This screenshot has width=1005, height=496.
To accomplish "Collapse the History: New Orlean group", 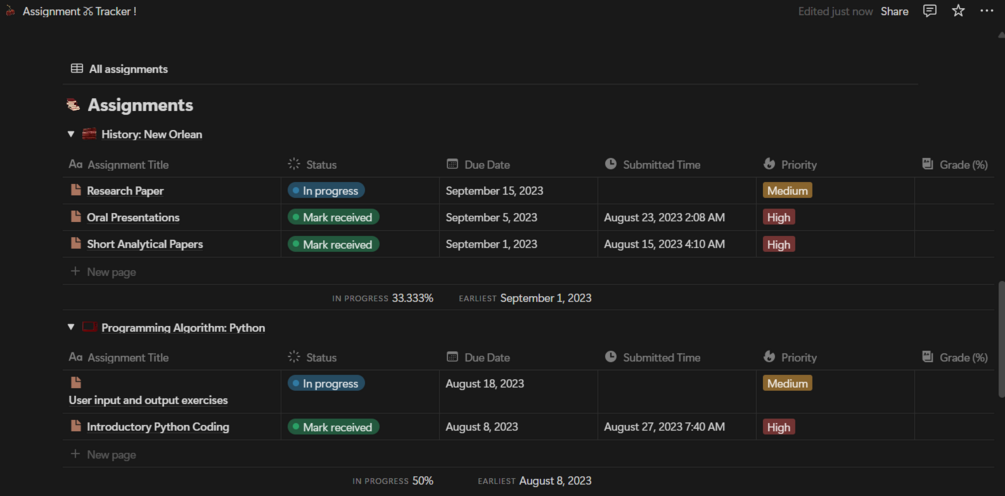I will [71, 135].
